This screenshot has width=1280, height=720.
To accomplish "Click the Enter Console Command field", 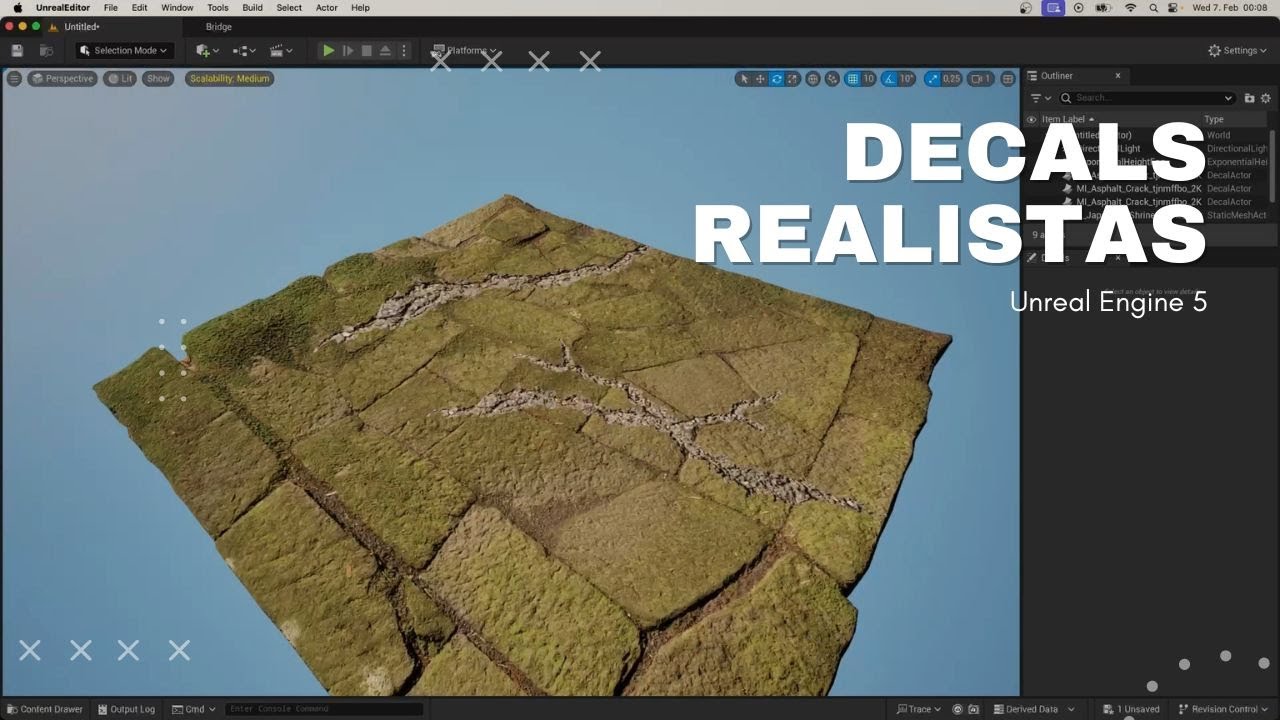I will pyautogui.click(x=324, y=709).
